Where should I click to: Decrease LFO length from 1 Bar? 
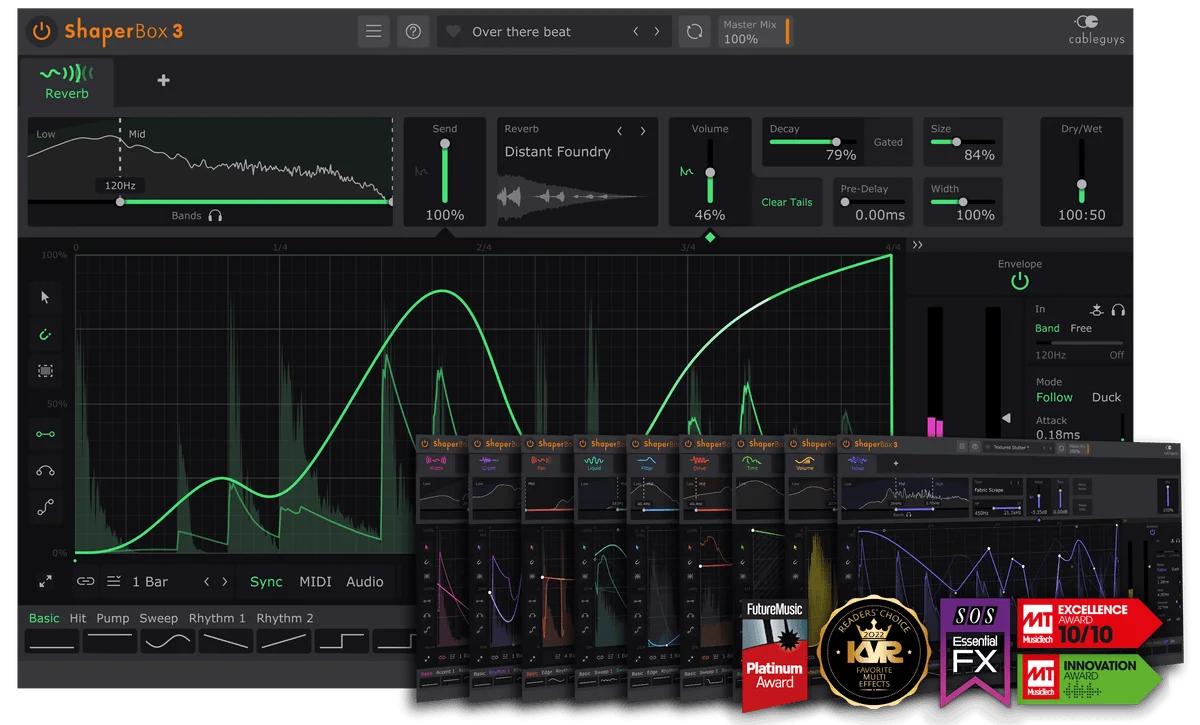coord(207,582)
